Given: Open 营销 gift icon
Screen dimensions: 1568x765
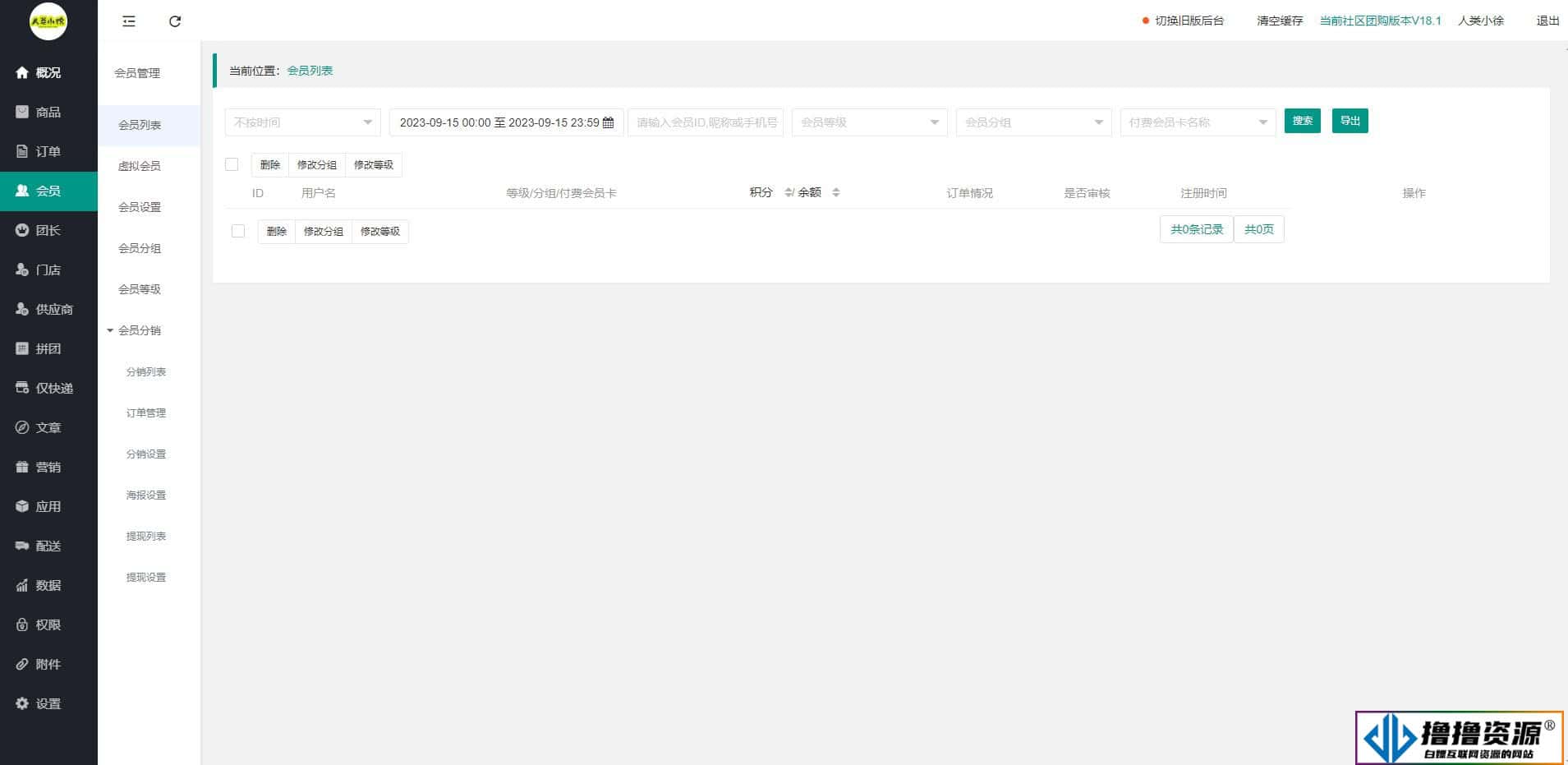Looking at the screenshot, I should click(x=22, y=467).
